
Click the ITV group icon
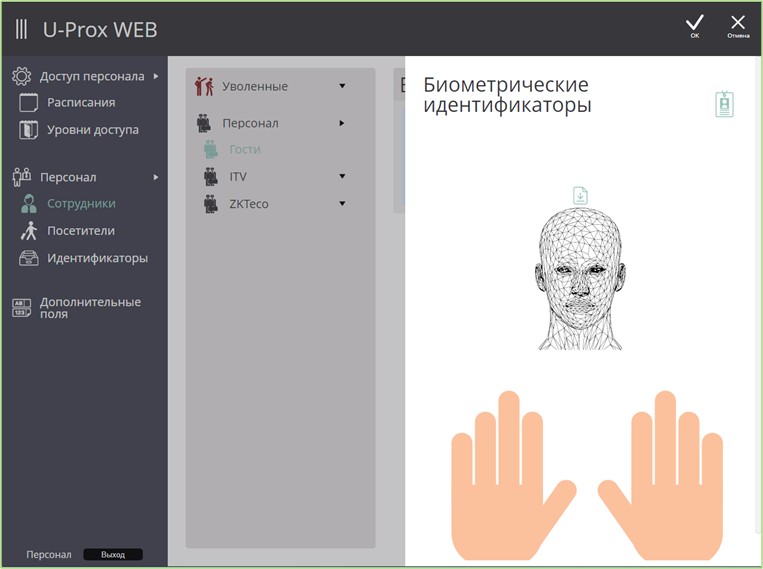pyautogui.click(x=211, y=177)
